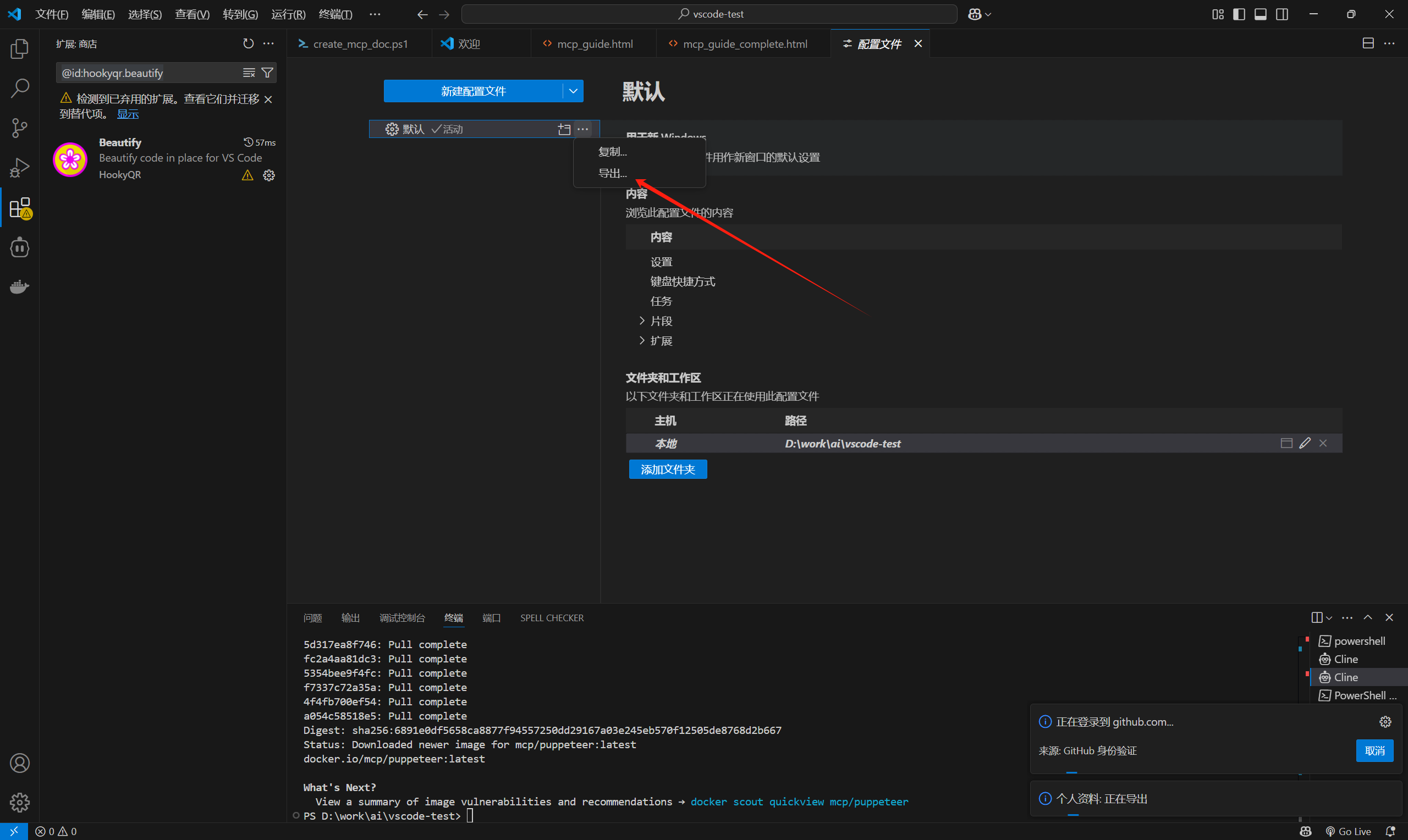
Task: Click the 添加文件夹 button
Action: point(668,469)
